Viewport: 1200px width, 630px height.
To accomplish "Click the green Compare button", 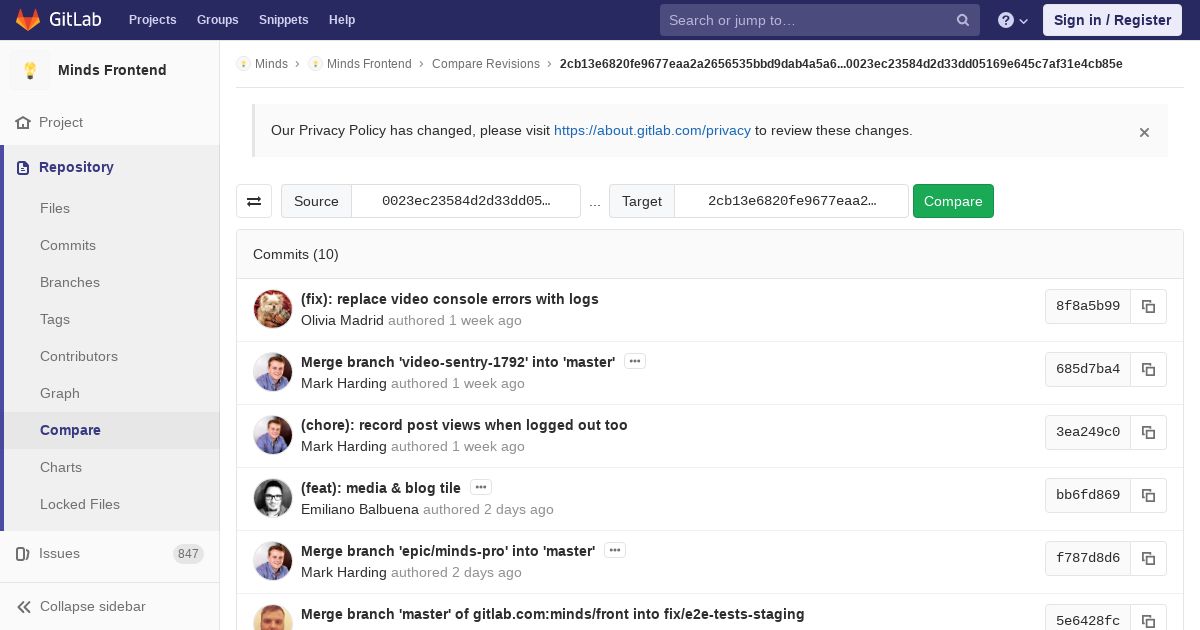I will [953, 201].
